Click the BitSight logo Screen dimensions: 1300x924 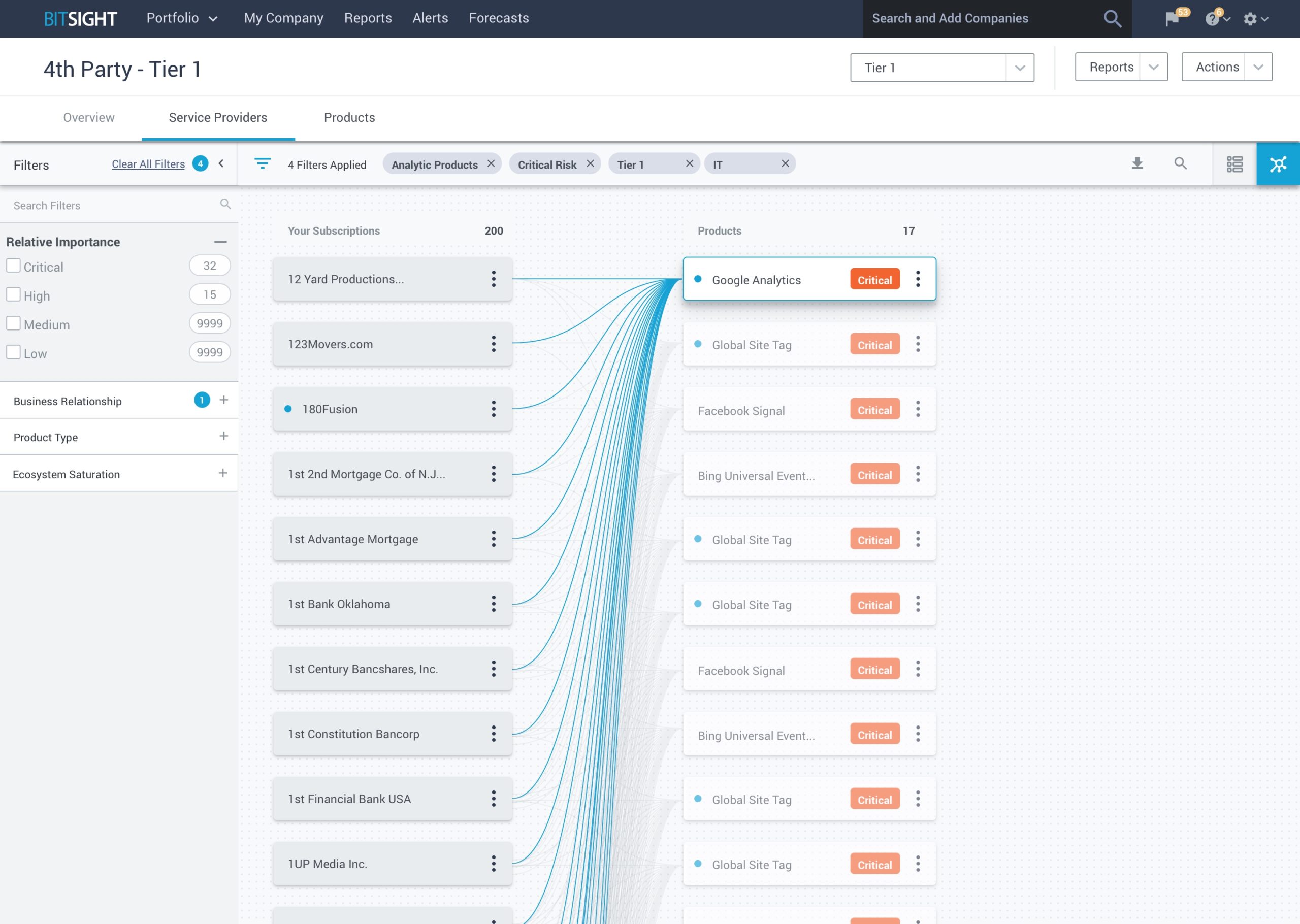tap(80, 19)
